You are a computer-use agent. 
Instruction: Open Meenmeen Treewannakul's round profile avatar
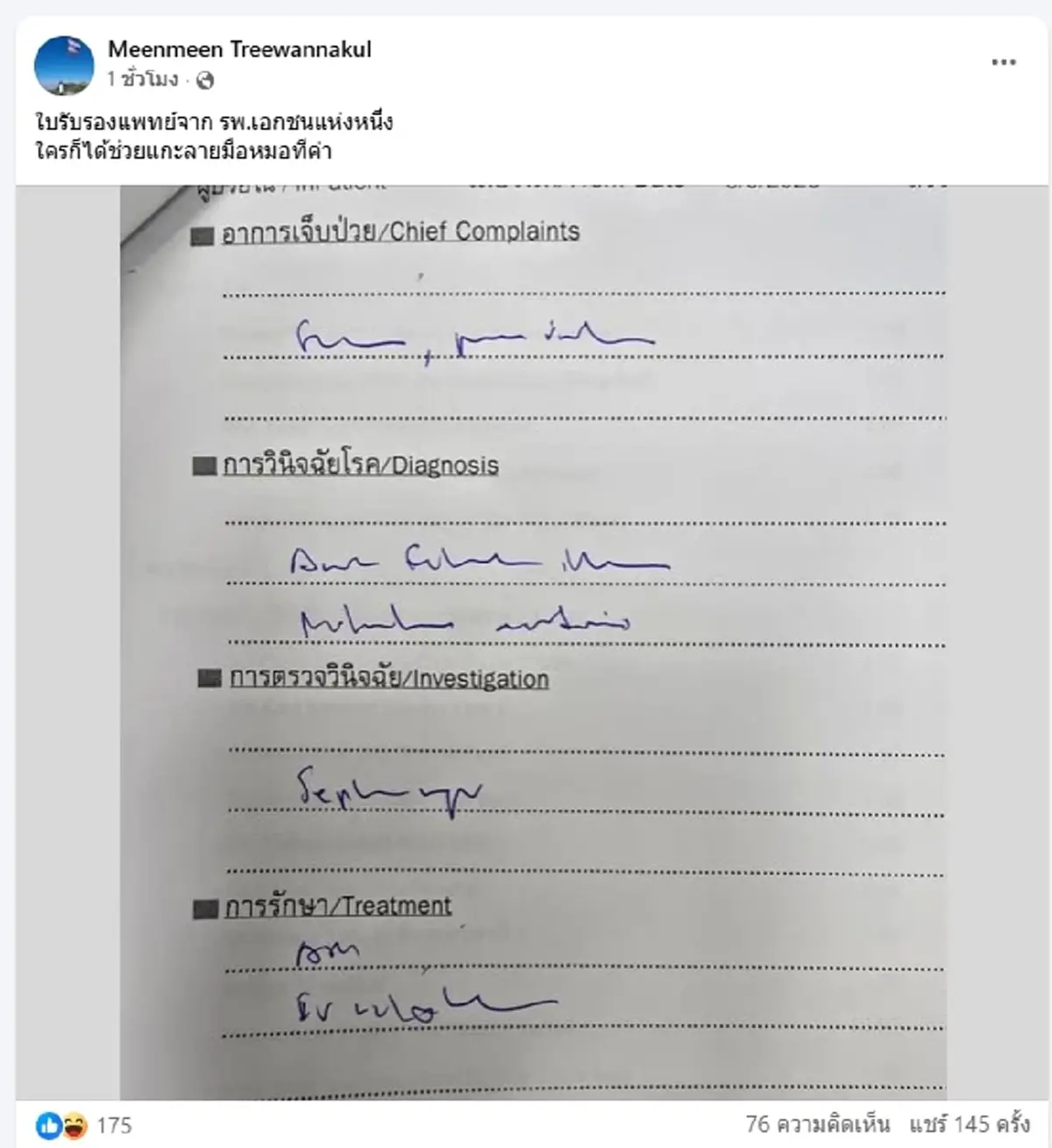pyautogui.click(x=64, y=64)
